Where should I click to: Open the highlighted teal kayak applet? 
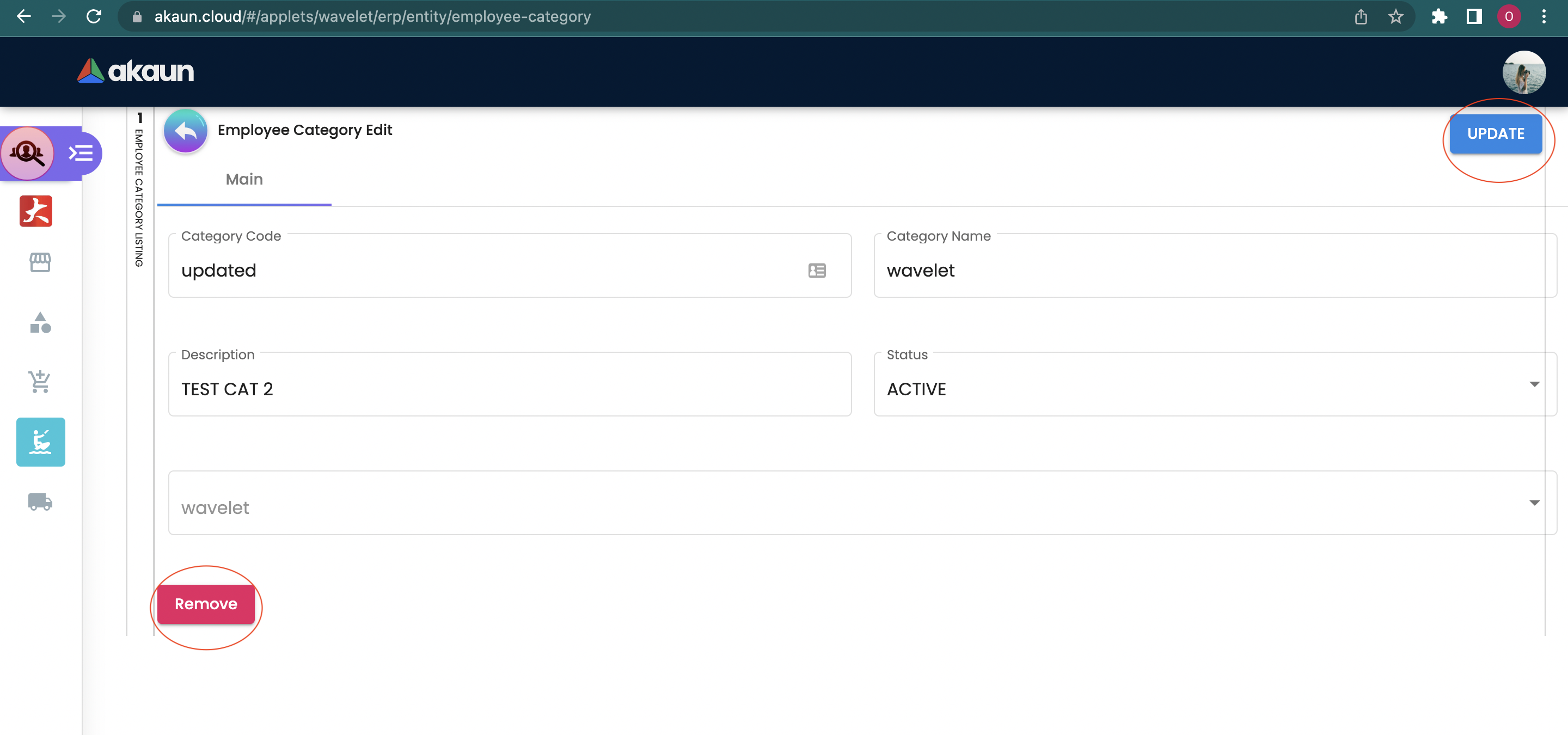point(41,442)
